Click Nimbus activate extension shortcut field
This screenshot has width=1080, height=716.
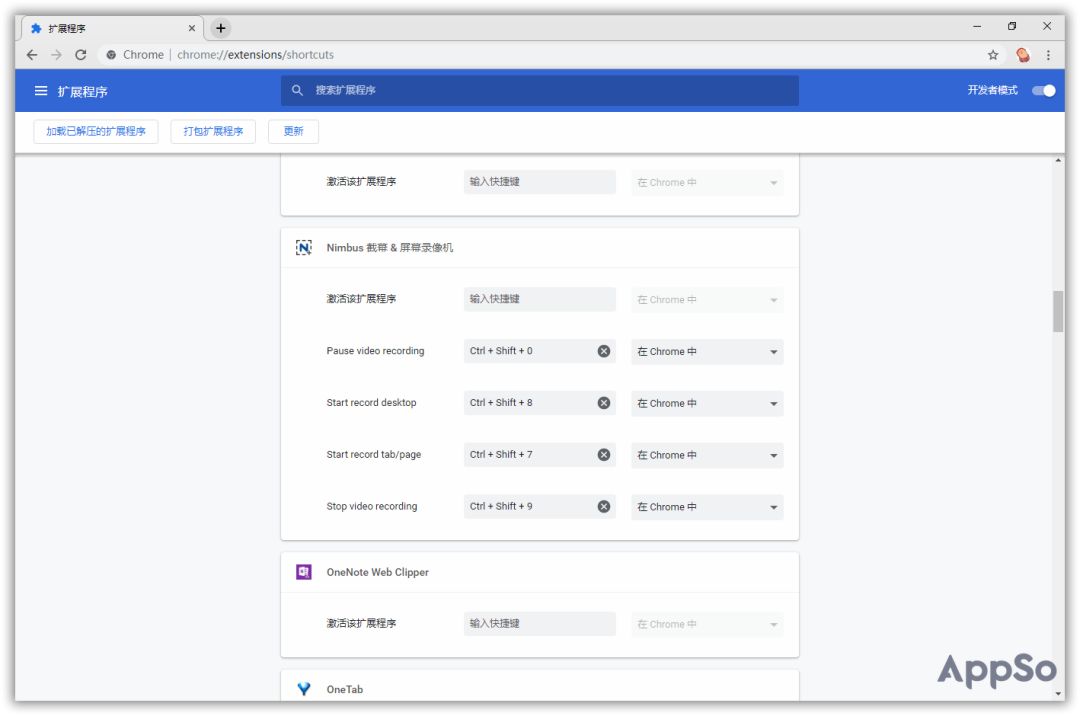(539, 299)
